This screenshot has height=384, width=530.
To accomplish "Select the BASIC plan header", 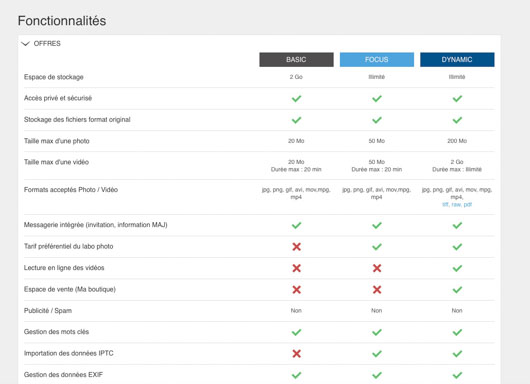I will [296, 59].
